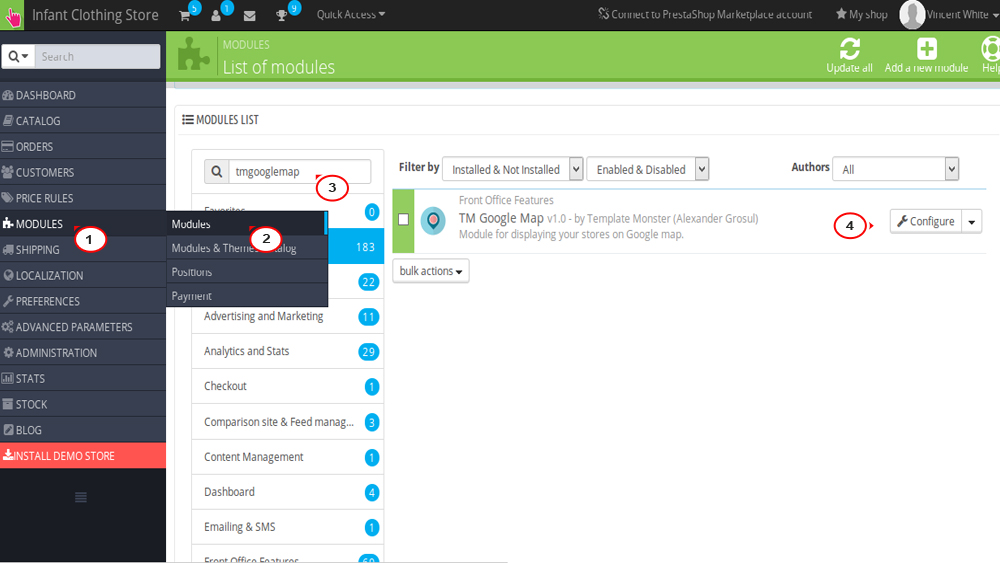Open the Customers sidebar menu

click(83, 172)
